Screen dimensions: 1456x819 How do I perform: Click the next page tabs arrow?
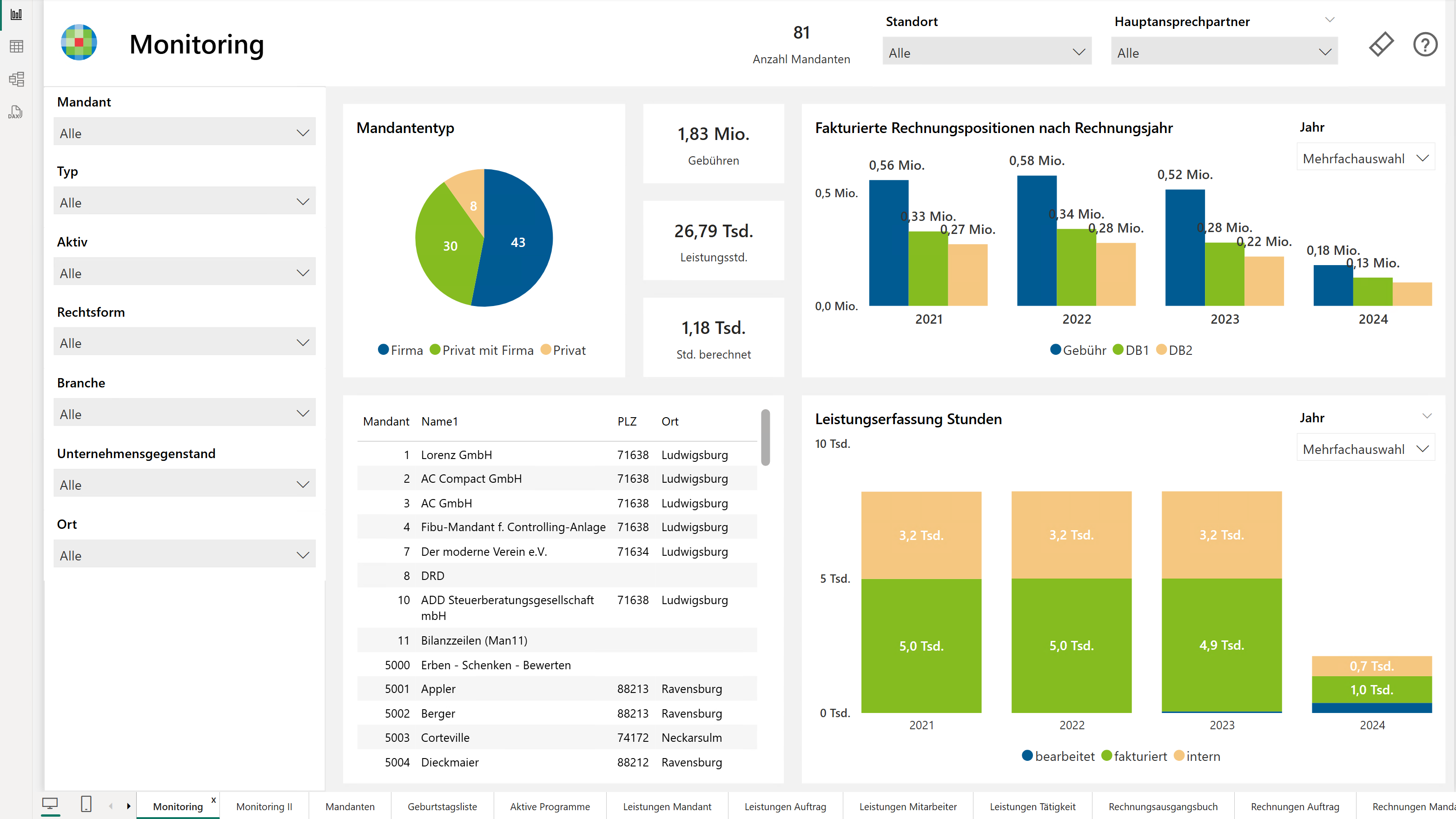pos(128,806)
